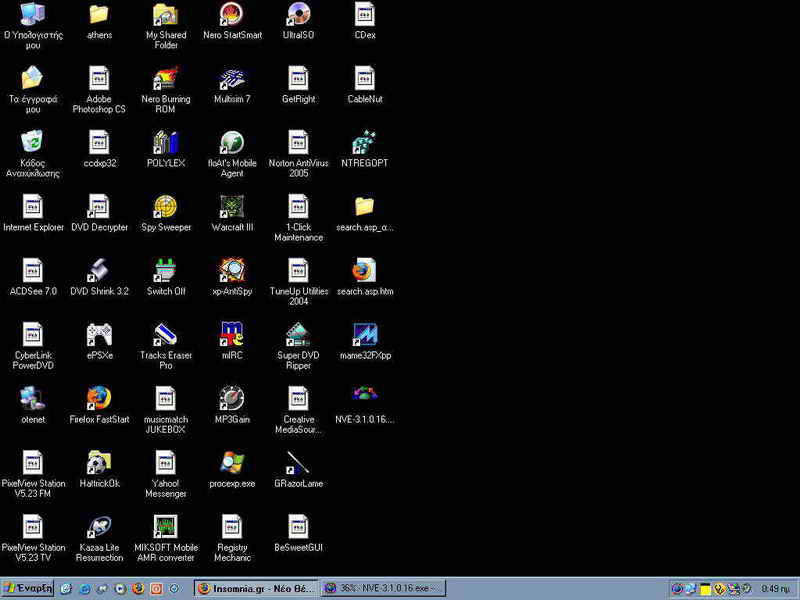800x600 pixels.
Task: Switch to the Insomnia.gr taskbar window
Action: (x=256, y=589)
